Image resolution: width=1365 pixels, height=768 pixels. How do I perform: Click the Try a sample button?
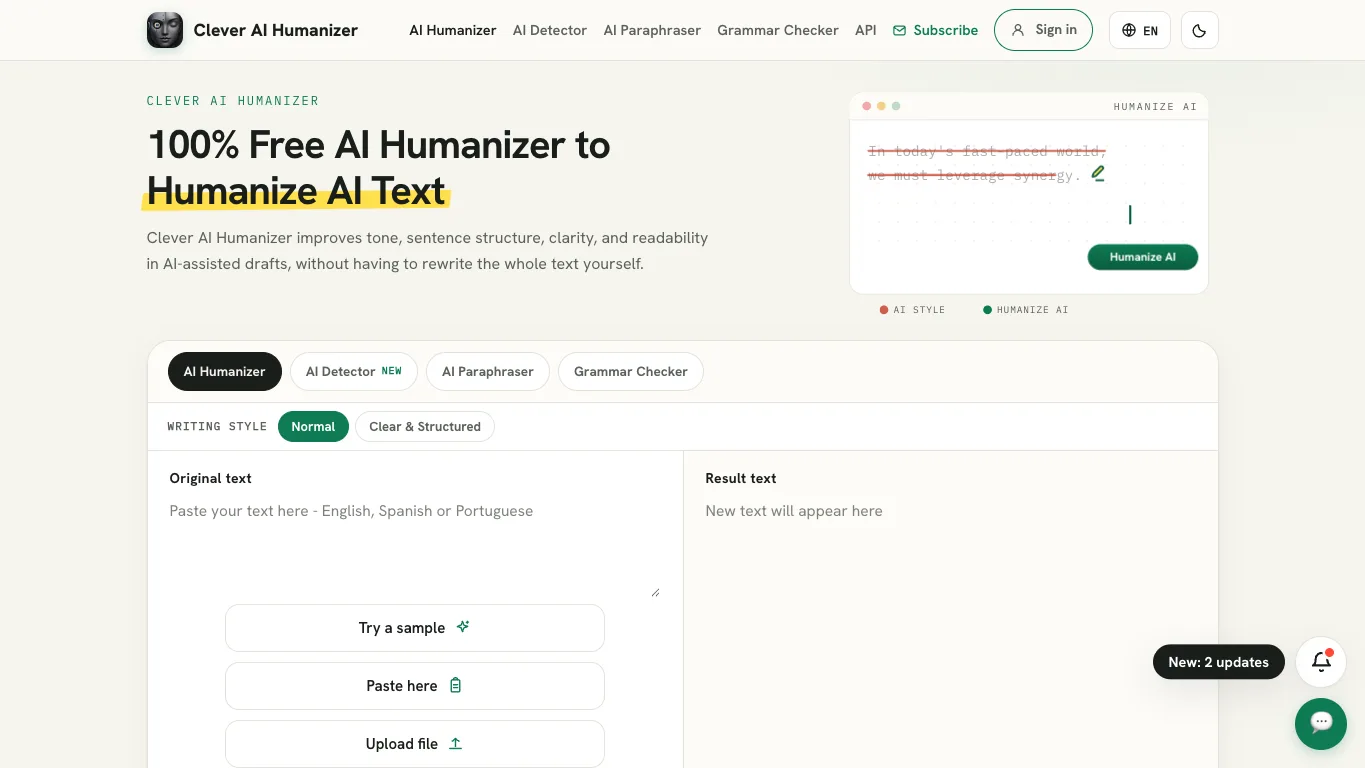click(415, 628)
